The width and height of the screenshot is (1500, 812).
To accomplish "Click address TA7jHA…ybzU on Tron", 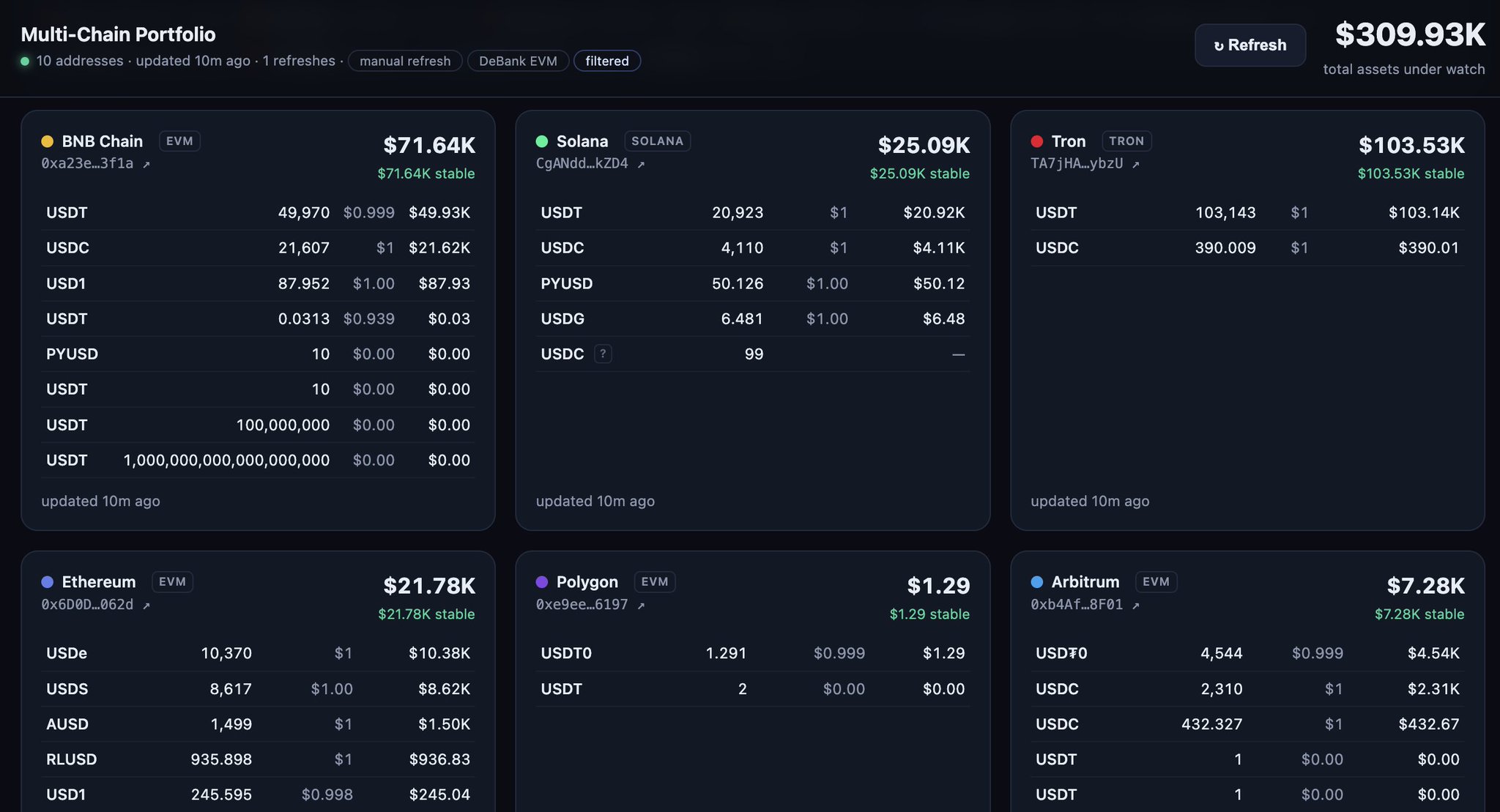I will [1077, 163].
